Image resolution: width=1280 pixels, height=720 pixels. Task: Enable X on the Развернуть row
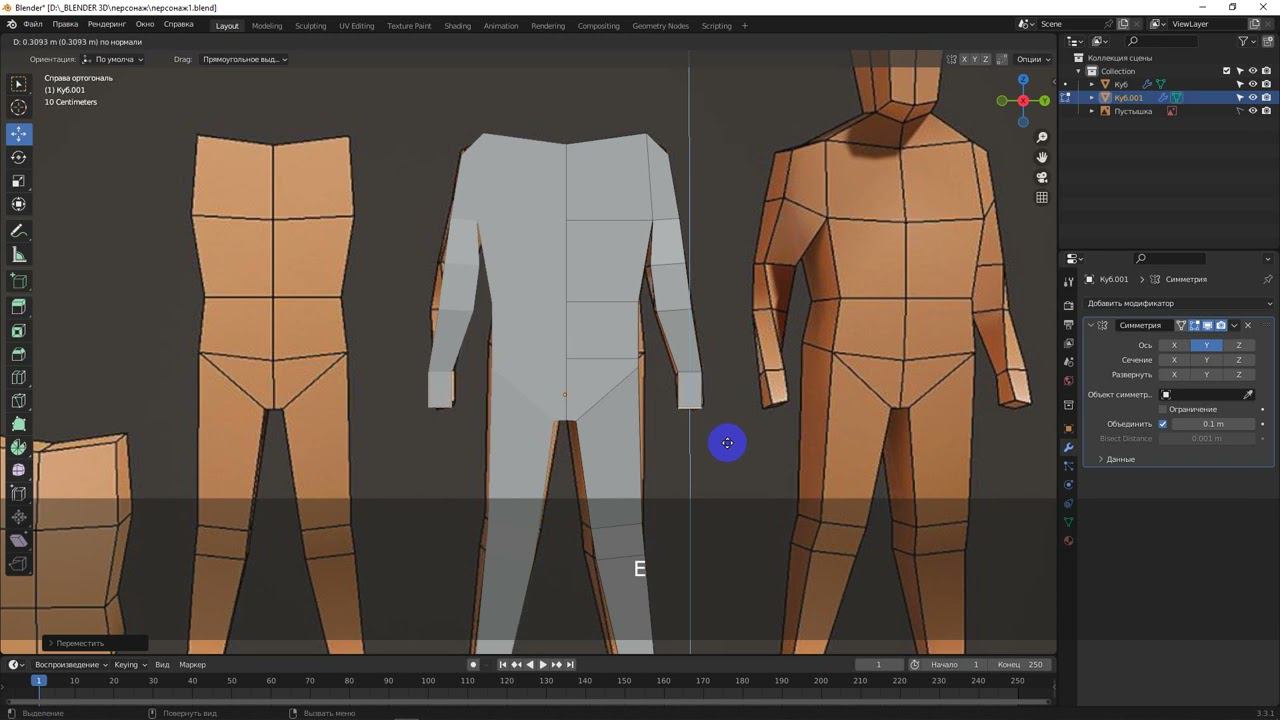click(1174, 375)
